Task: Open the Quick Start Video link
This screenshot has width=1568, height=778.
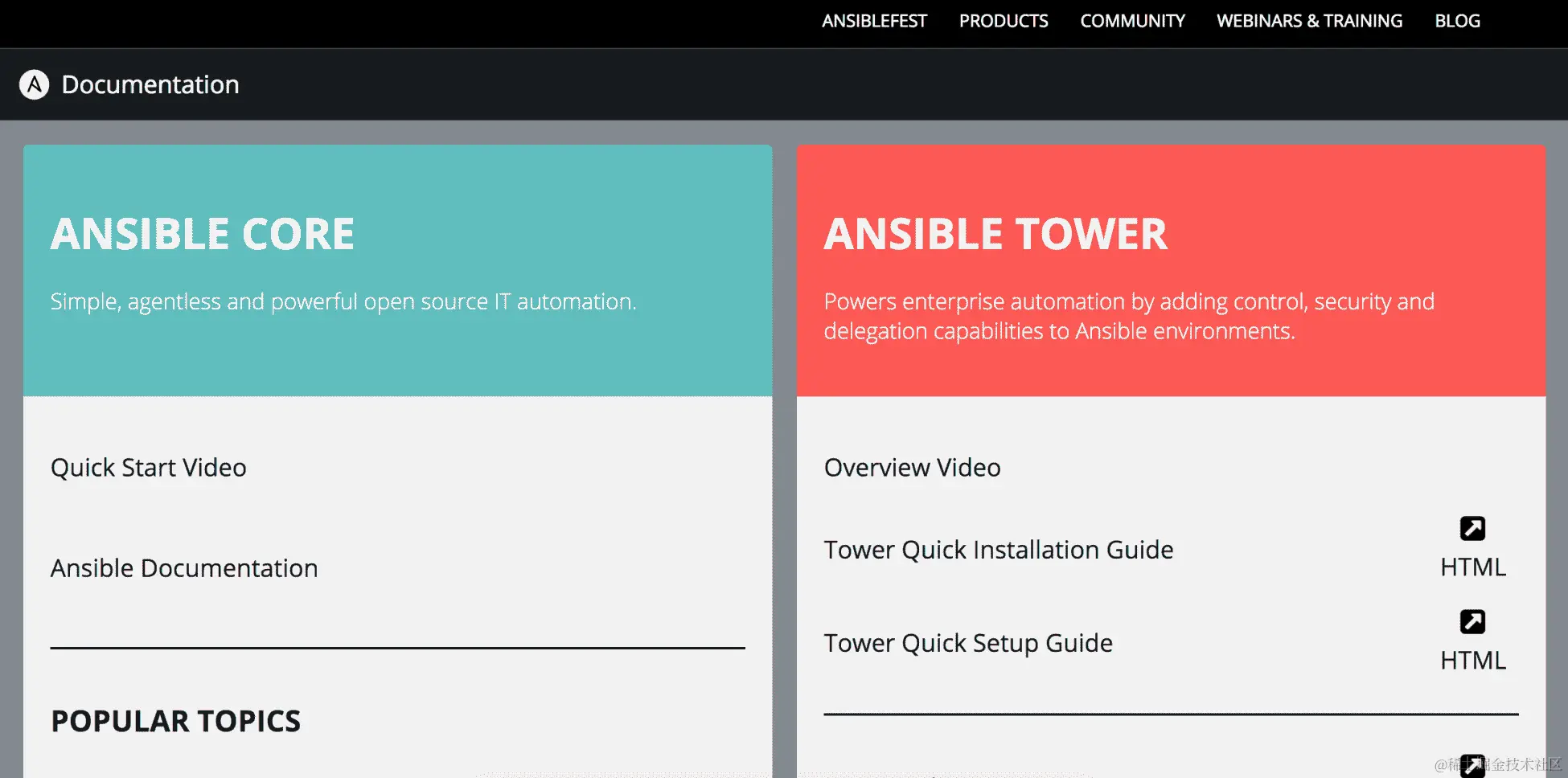Action: tap(149, 468)
